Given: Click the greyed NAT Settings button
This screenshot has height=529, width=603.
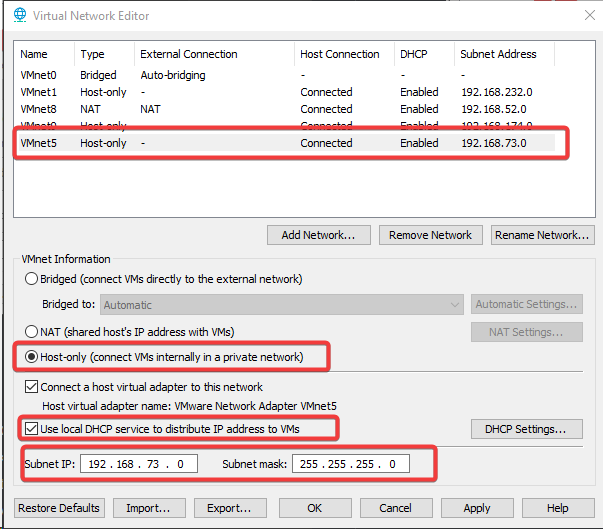Looking at the screenshot, I should (526, 332).
